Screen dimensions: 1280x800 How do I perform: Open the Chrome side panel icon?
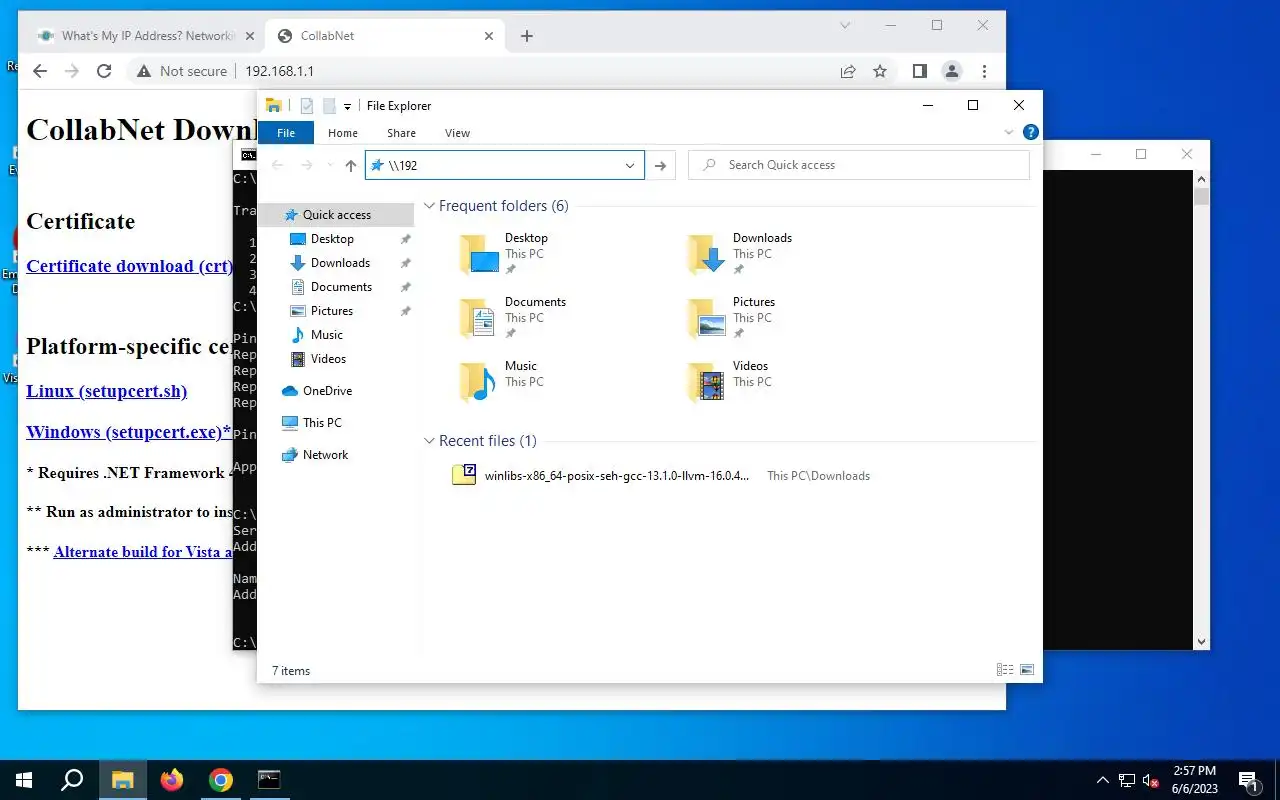[x=919, y=71]
